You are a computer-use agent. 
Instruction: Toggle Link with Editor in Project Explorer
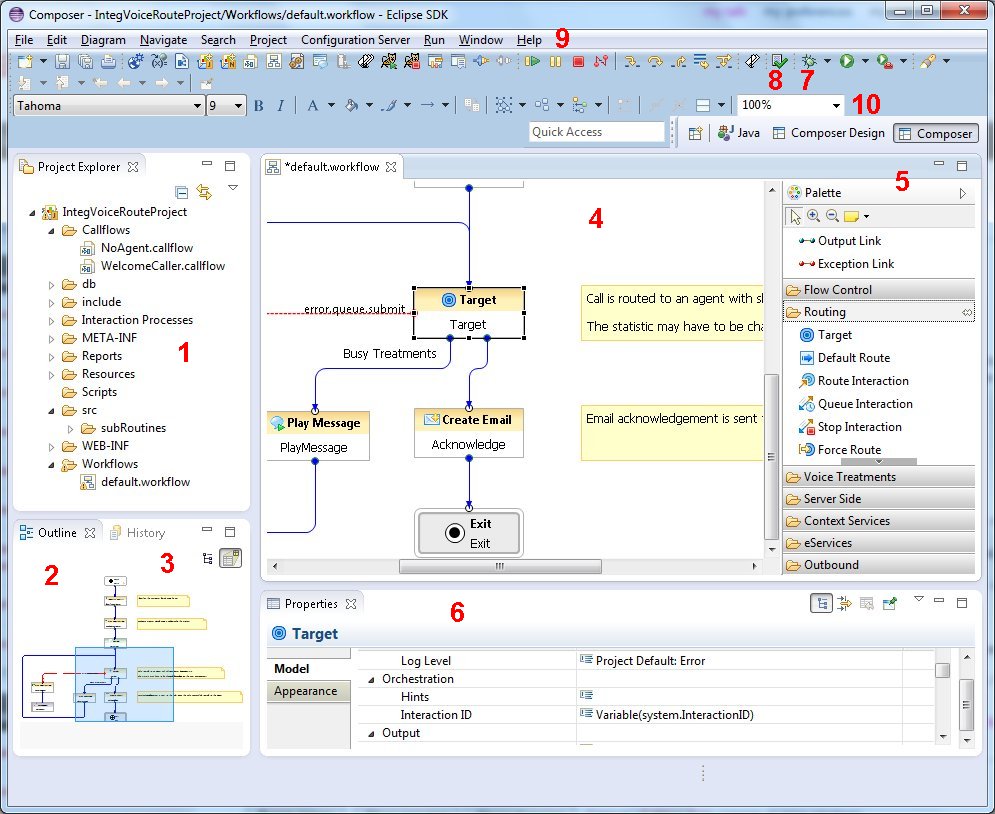click(x=204, y=192)
